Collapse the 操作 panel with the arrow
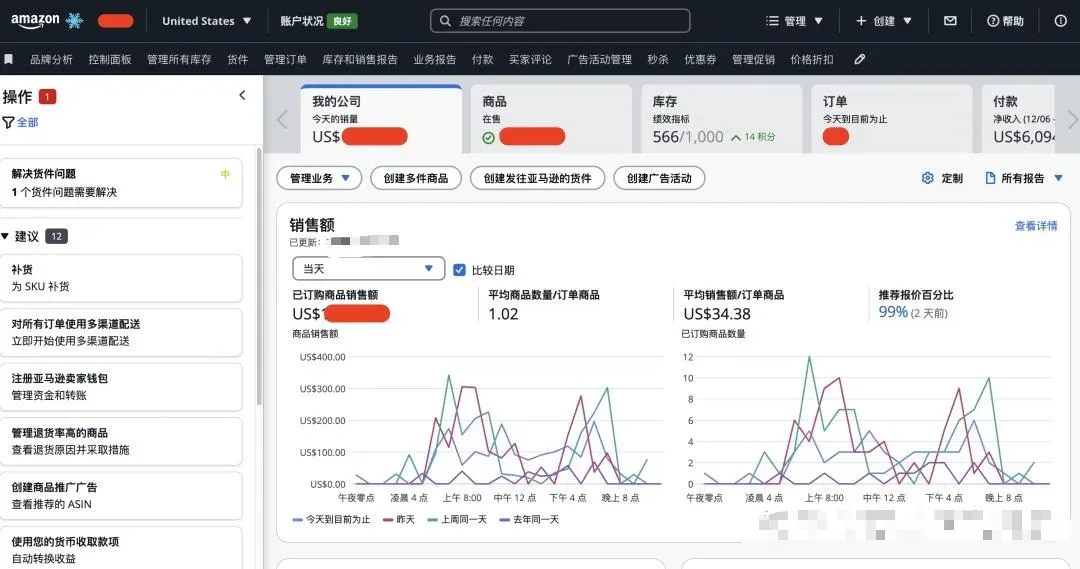 [242, 95]
